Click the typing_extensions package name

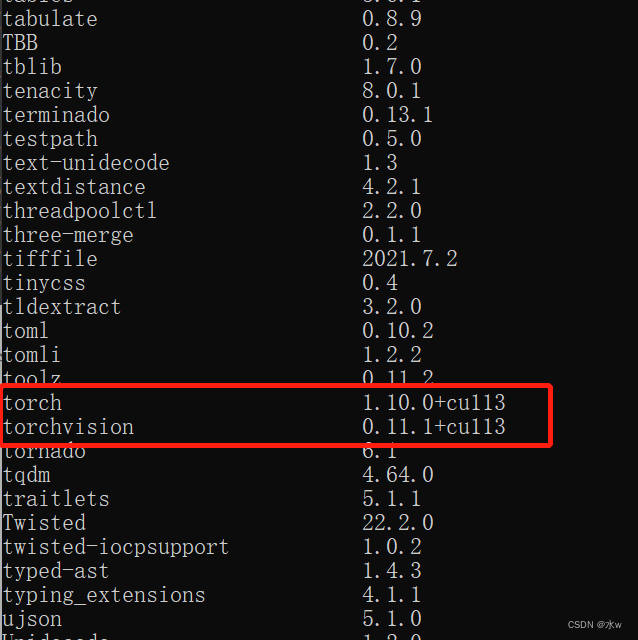point(104,595)
